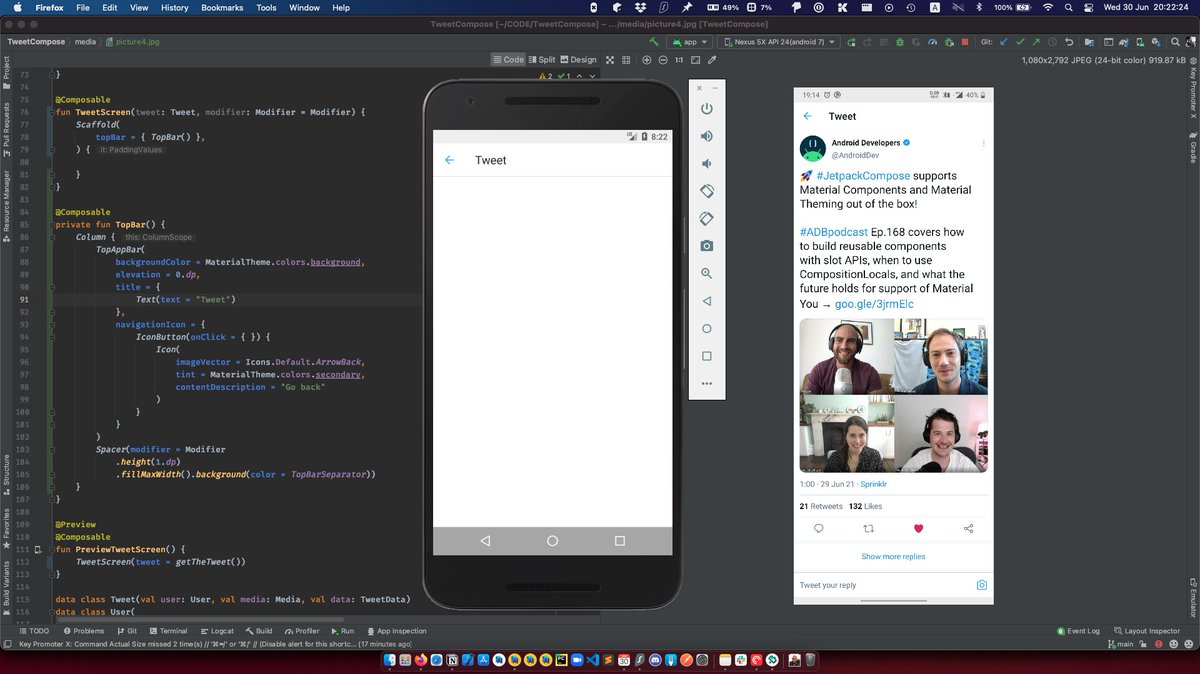Open the Emulator tool window tab
1200x674 pixels.
click(1193, 597)
